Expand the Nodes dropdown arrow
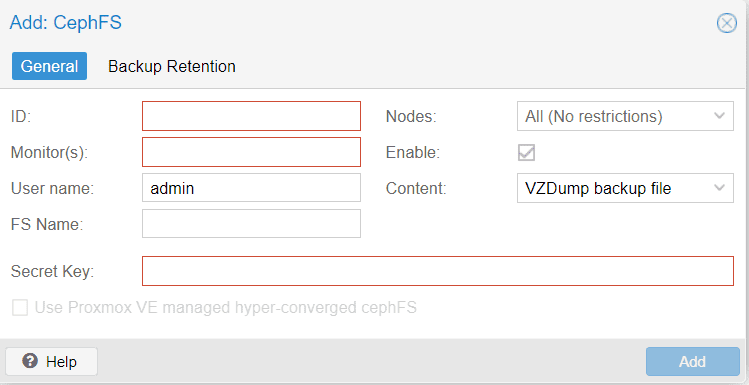The height and width of the screenshot is (385, 749). pos(719,116)
